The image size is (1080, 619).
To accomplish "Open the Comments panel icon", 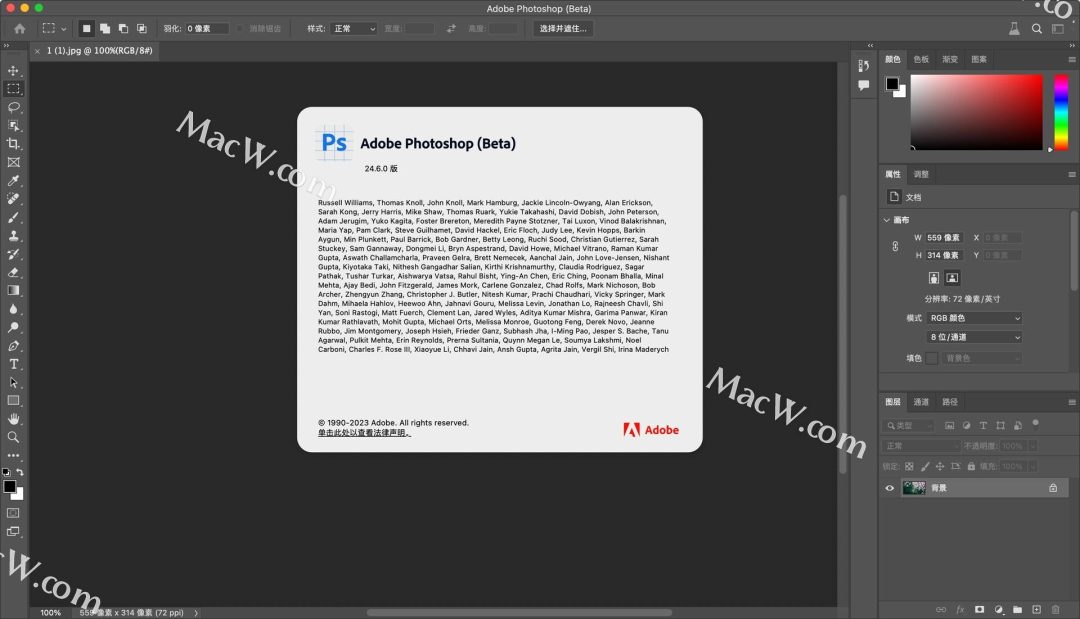I will 863,85.
